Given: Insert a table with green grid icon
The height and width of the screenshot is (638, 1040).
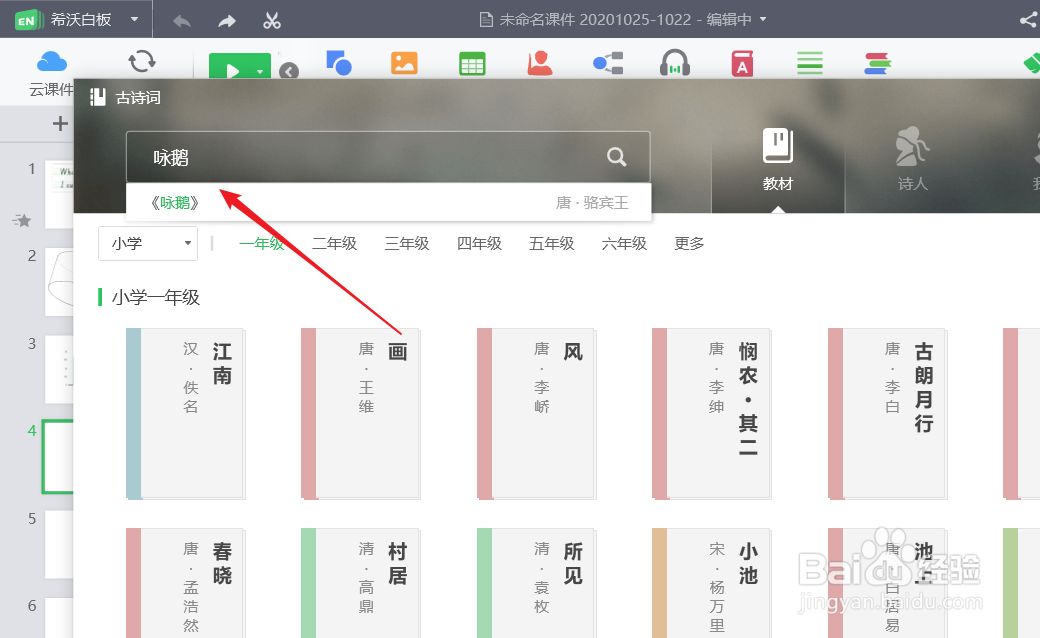Looking at the screenshot, I should 472,64.
